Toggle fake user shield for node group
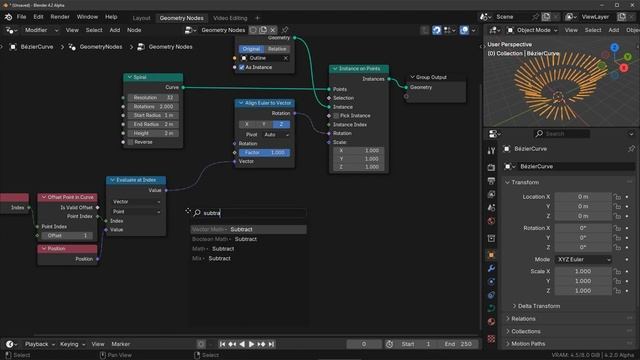The height and width of the screenshot is (360, 640). coord(253,30)
